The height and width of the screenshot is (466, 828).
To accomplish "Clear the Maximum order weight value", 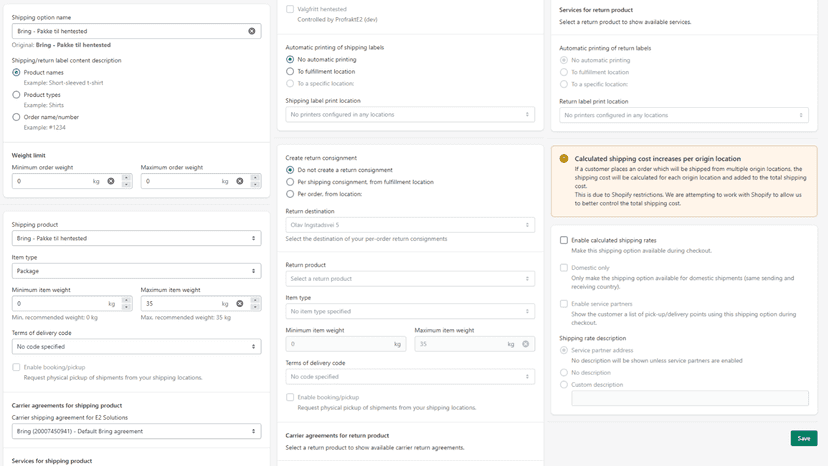I will [x=240, y=181].
